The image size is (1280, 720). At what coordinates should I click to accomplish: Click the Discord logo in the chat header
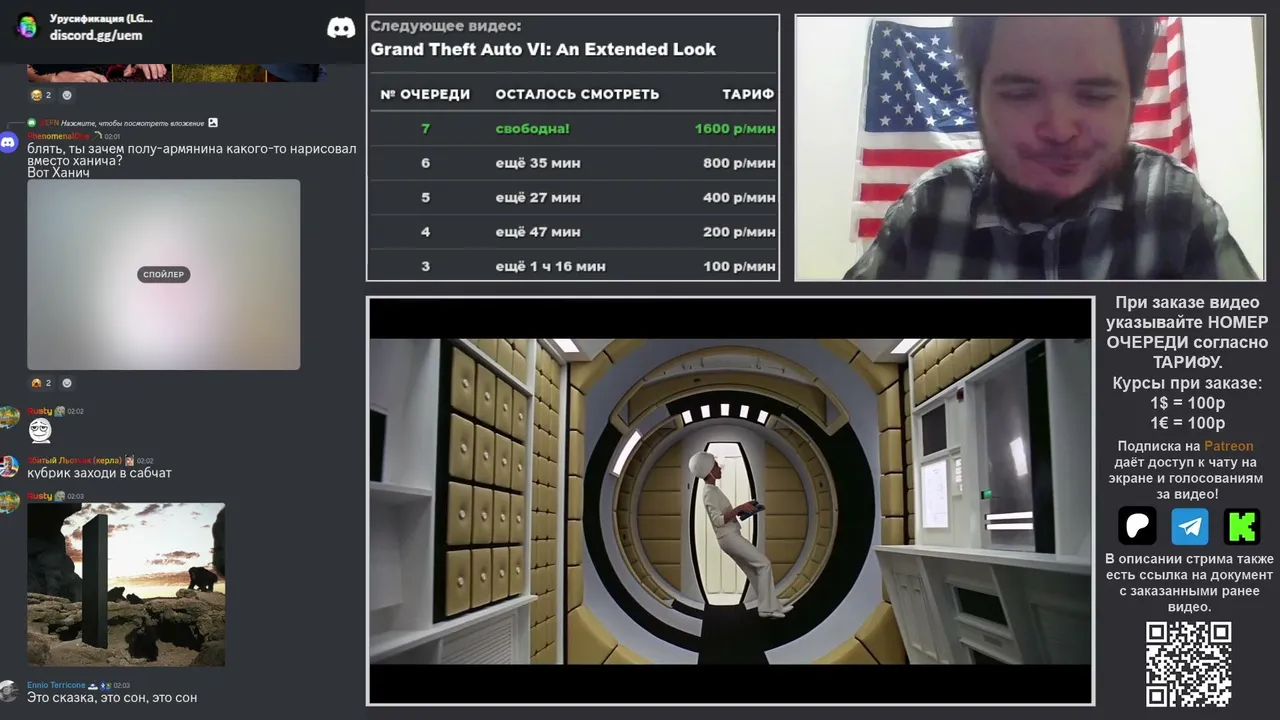point(341,27)
